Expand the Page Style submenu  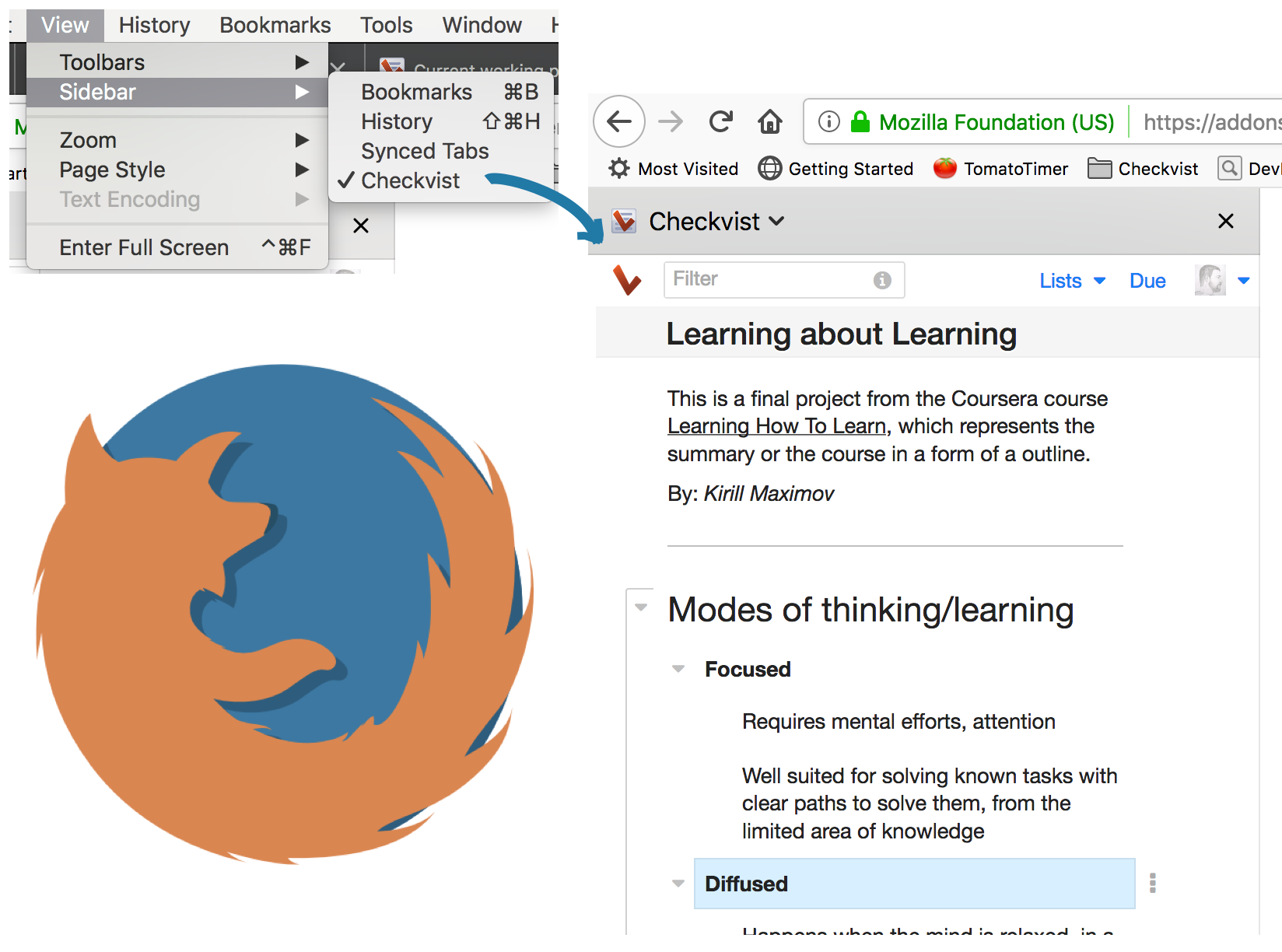pos(177,170)
